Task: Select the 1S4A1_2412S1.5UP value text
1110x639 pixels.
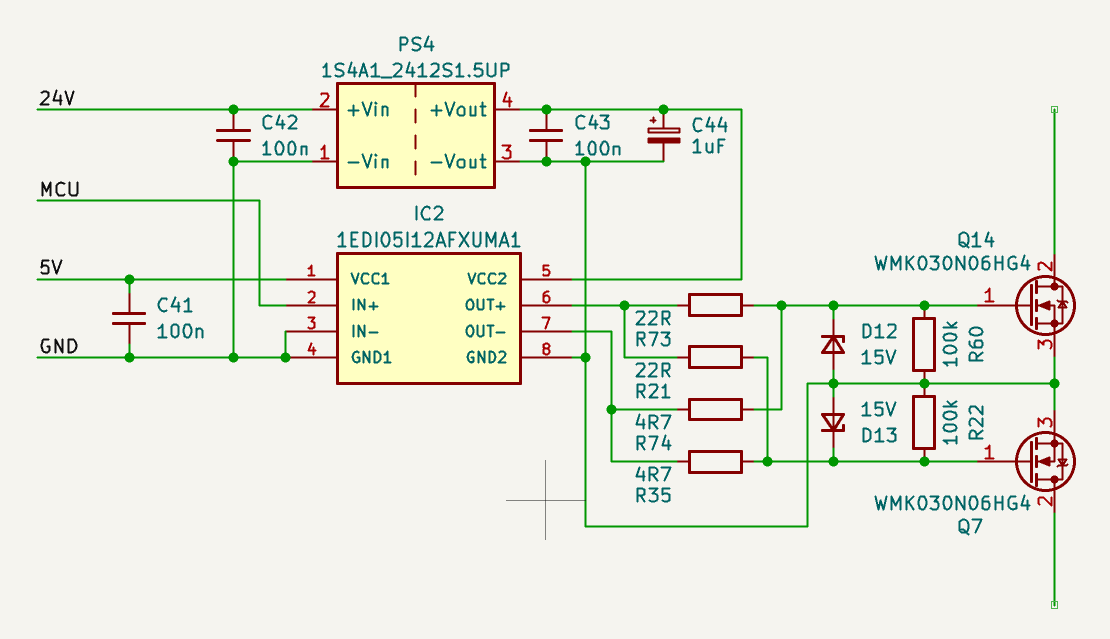Action: pos(416,70)
